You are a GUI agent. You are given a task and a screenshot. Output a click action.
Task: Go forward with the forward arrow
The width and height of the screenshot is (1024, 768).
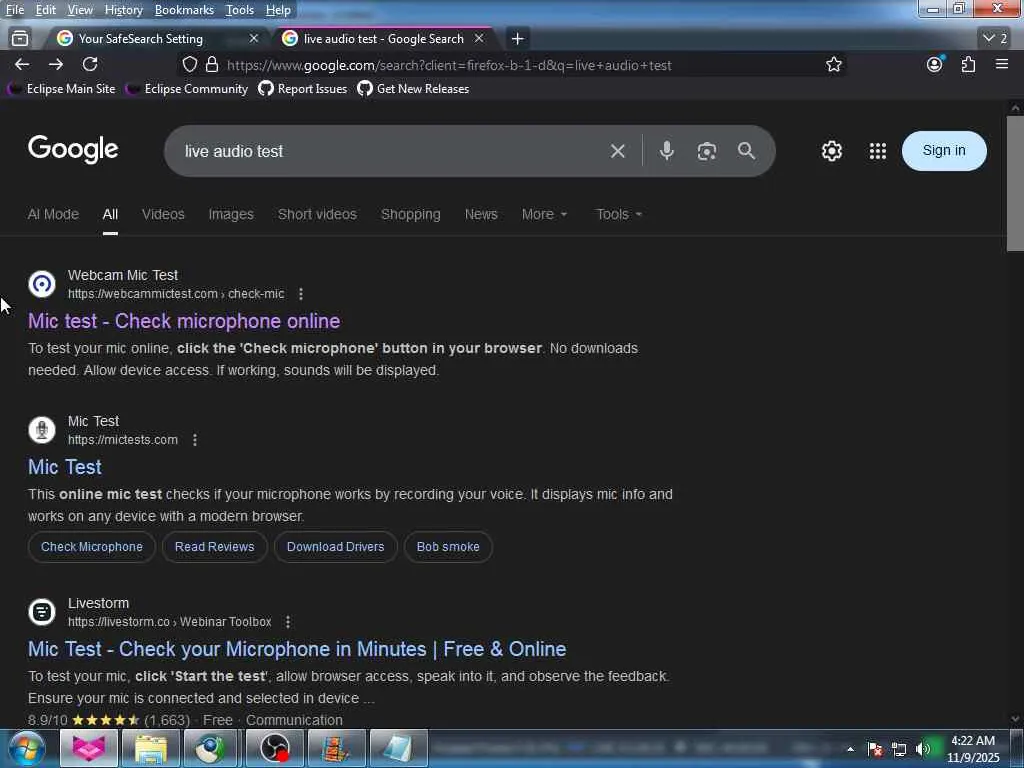pyautogui.click(x=56, y=64)
